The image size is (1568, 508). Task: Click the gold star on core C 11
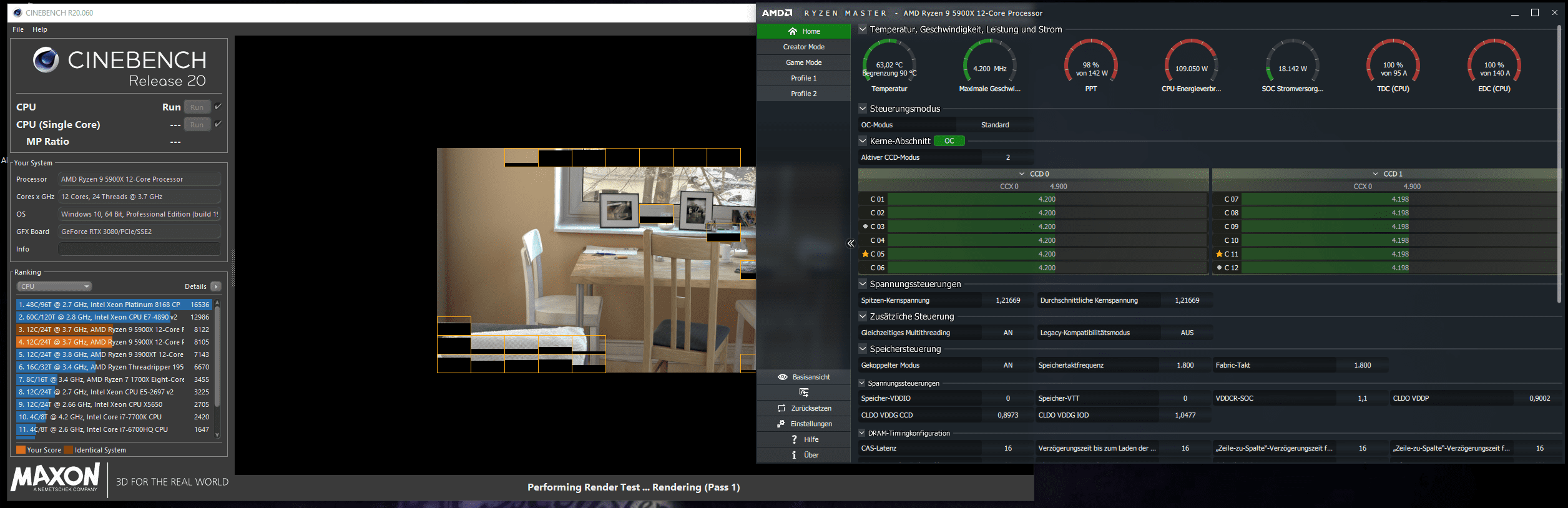(x=1219, y=254)
